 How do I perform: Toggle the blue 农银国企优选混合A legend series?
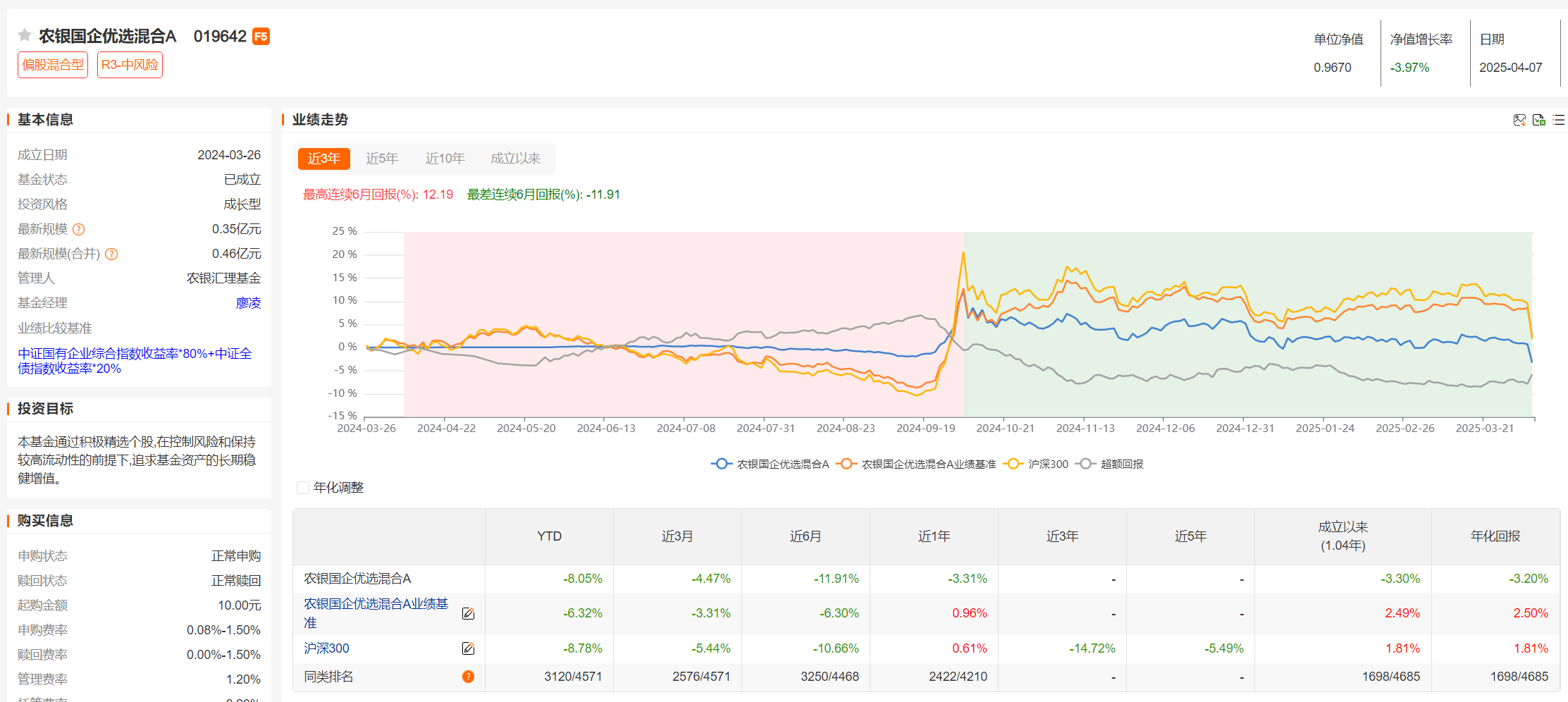click(x=770, y=464)
